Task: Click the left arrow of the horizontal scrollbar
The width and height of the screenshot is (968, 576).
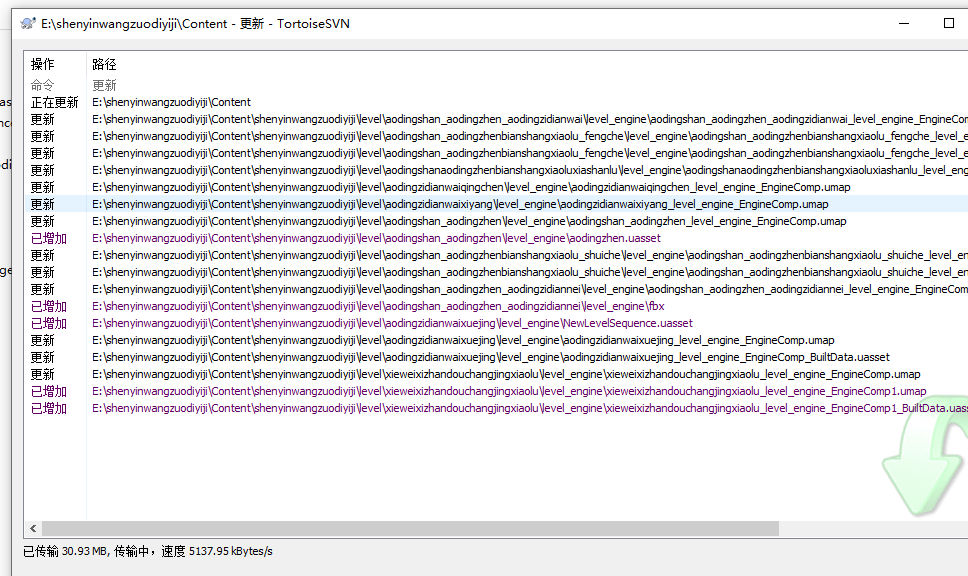Action: tap(32, 528)
